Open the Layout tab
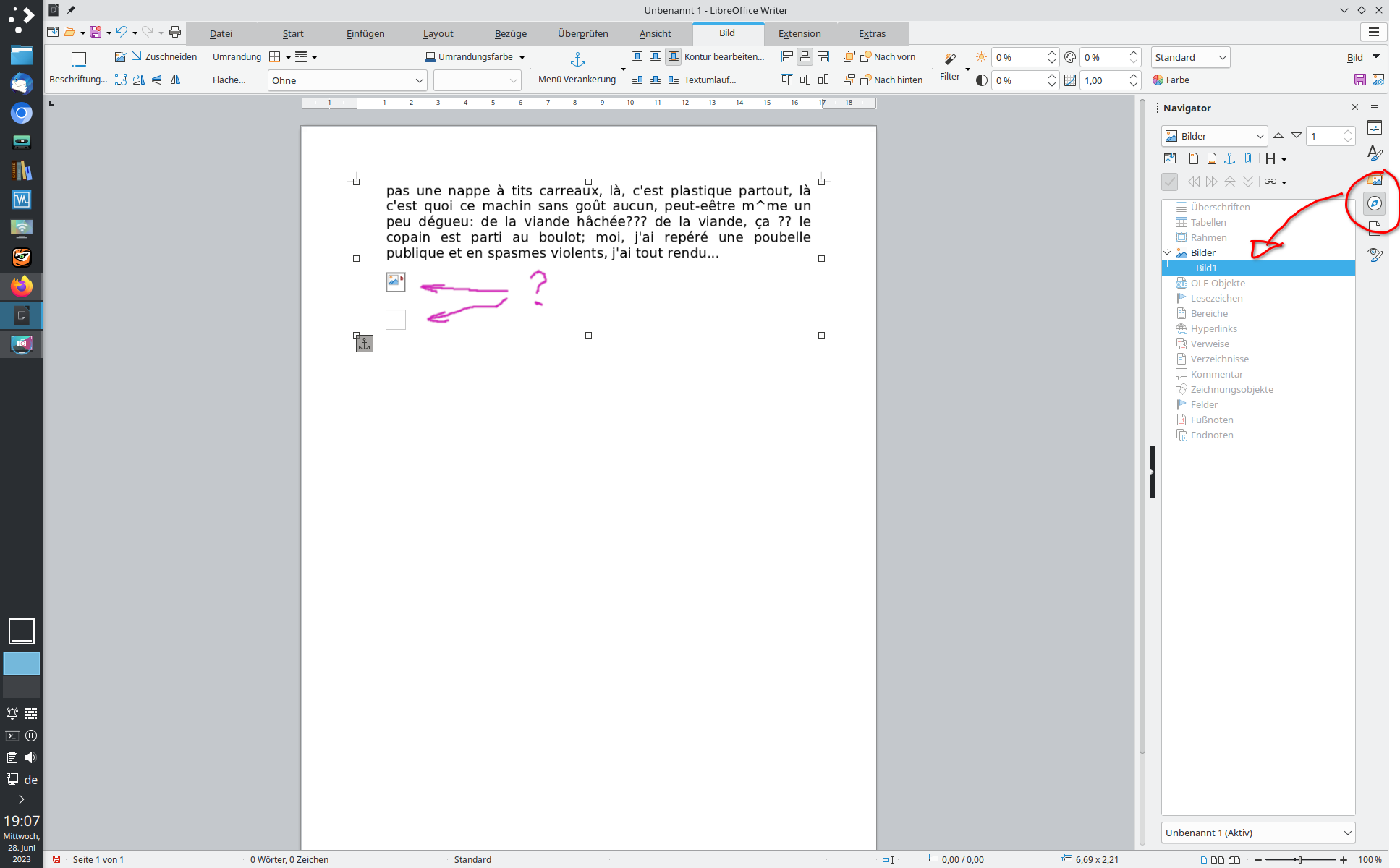Screen dimensions: 1400x868 pos(438,33)
